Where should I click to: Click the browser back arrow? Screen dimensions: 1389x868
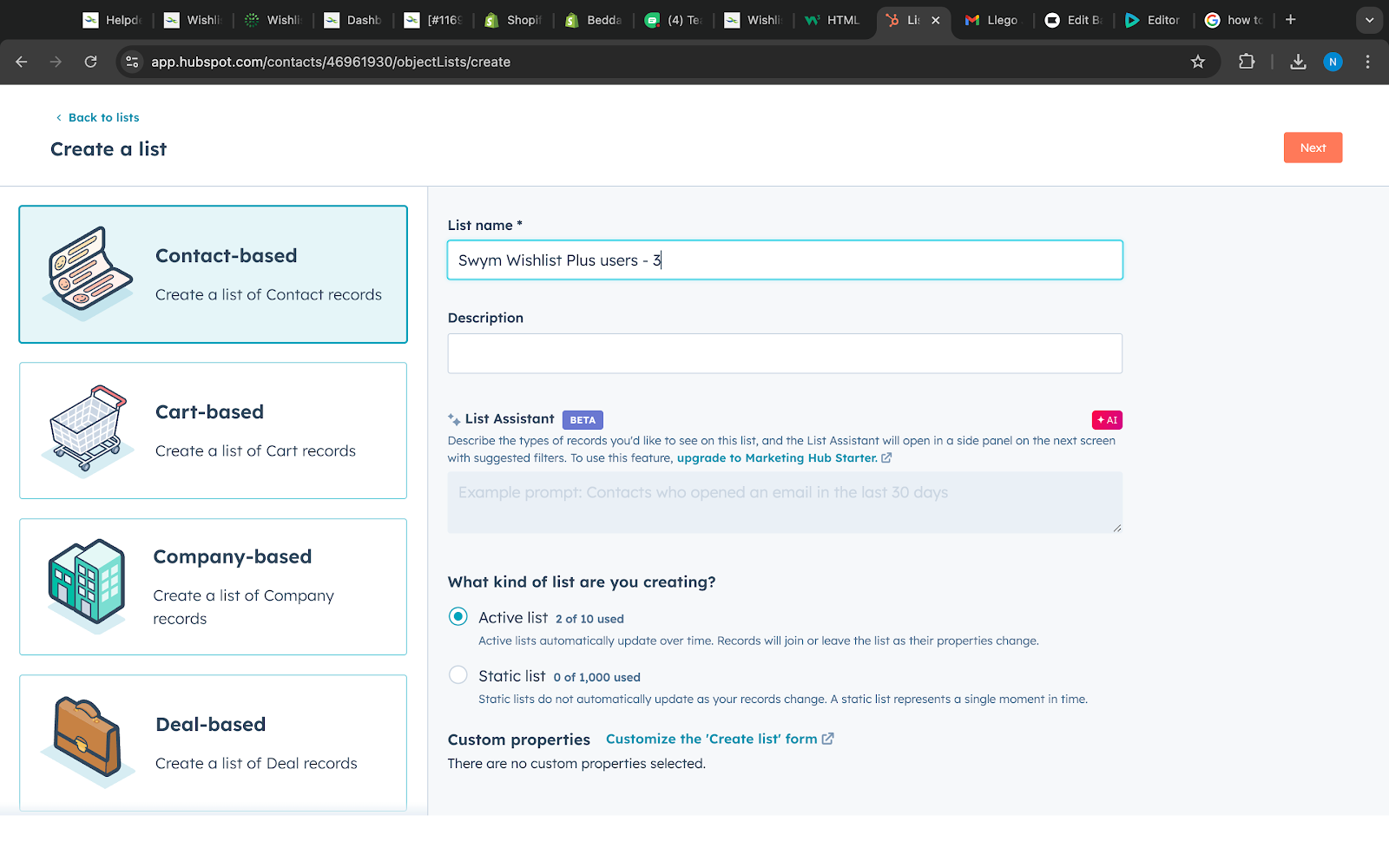click(x=22, y=62)
